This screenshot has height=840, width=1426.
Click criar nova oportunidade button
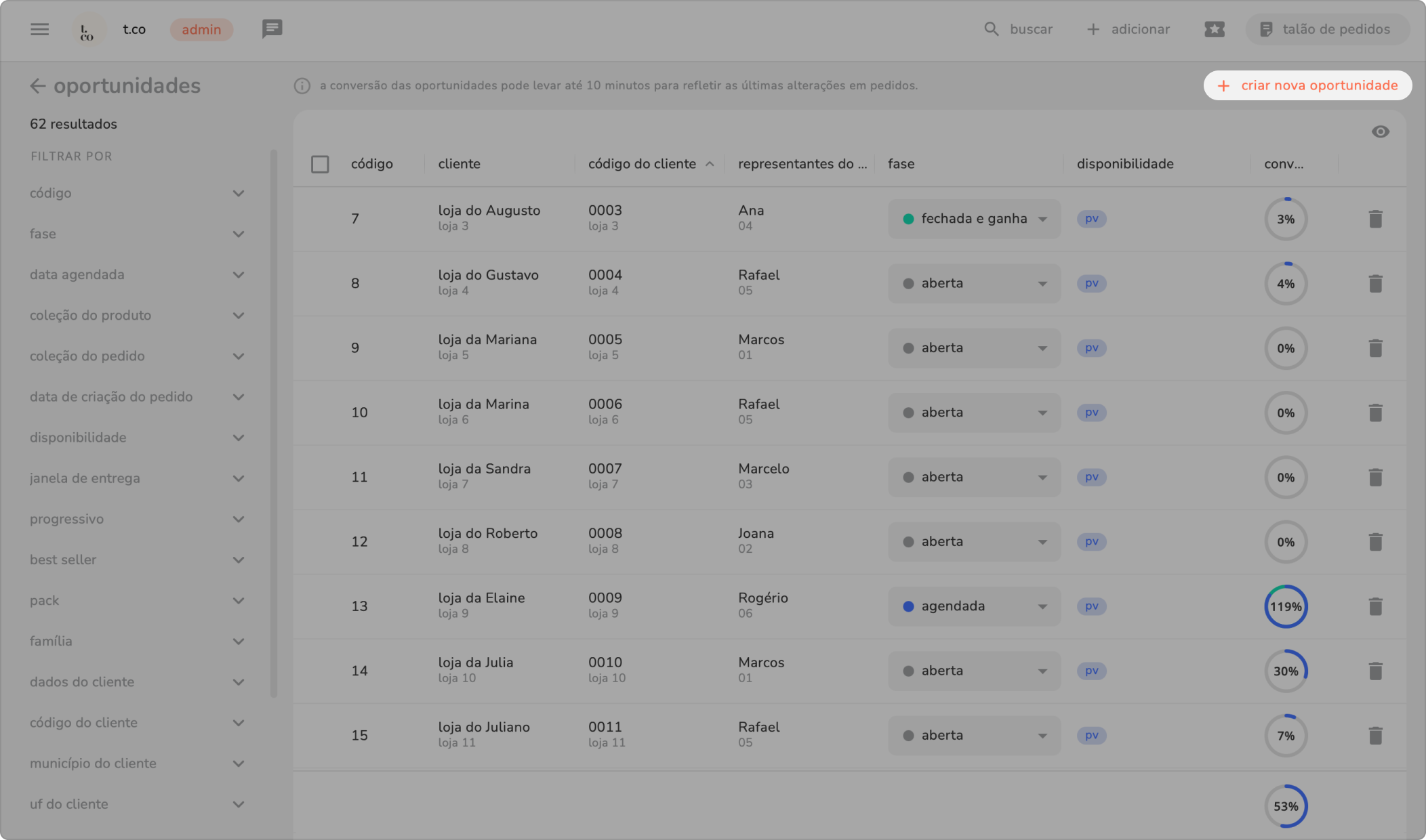tap(1307, 85)
